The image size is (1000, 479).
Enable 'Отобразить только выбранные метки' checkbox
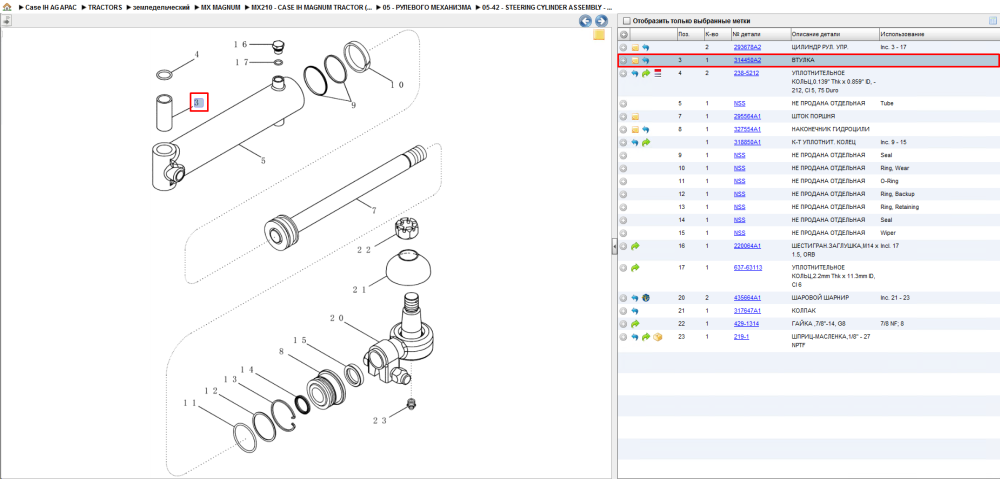(x=627, y=20)
